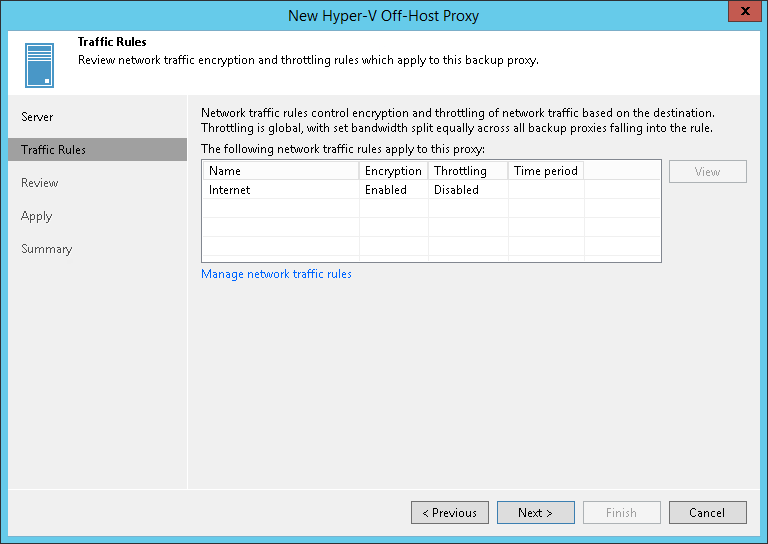Close the New Hyper-V Off-Host Proxy dialog
This screenshot has width=768, height=544.
tap(741, 14)
